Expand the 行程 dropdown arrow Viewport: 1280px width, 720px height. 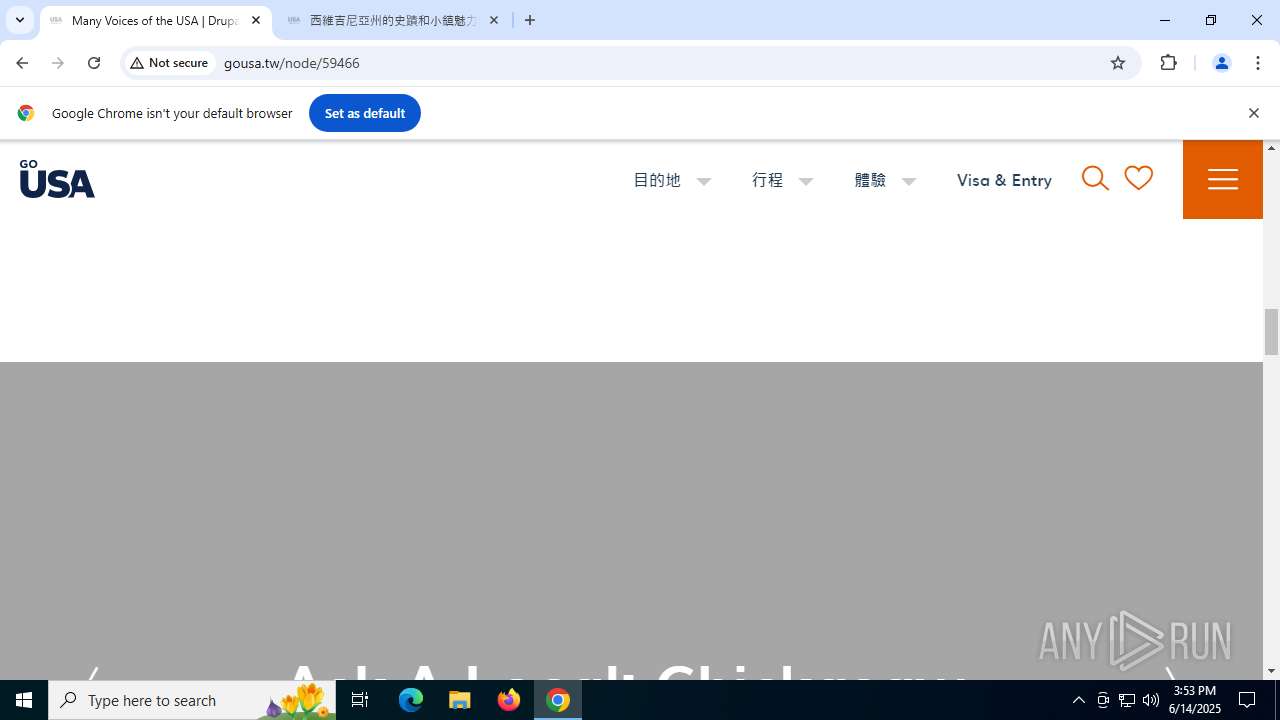(806, 182)
